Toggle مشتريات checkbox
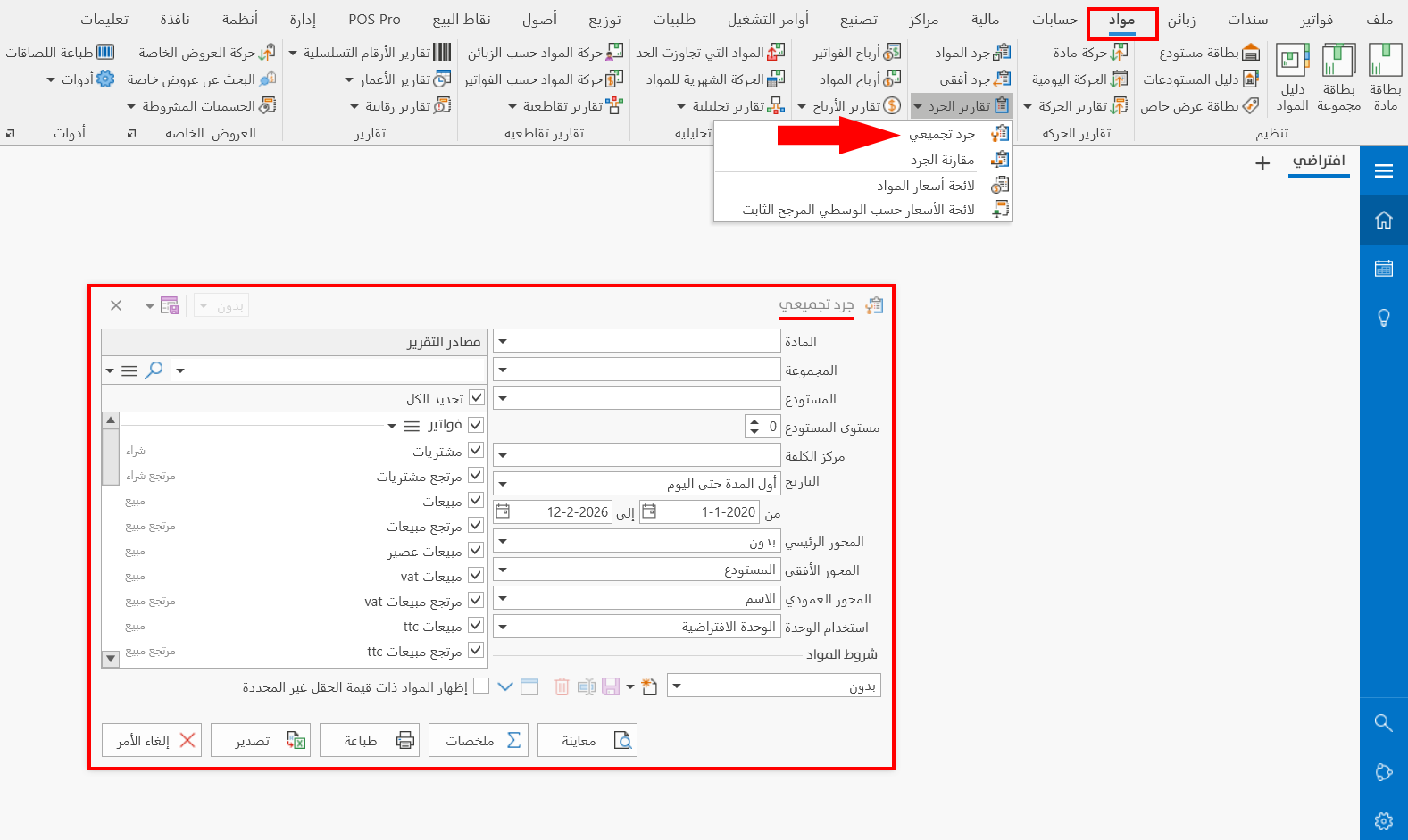The width and height of the screenshot is (1408, 840). click(477, 450)
